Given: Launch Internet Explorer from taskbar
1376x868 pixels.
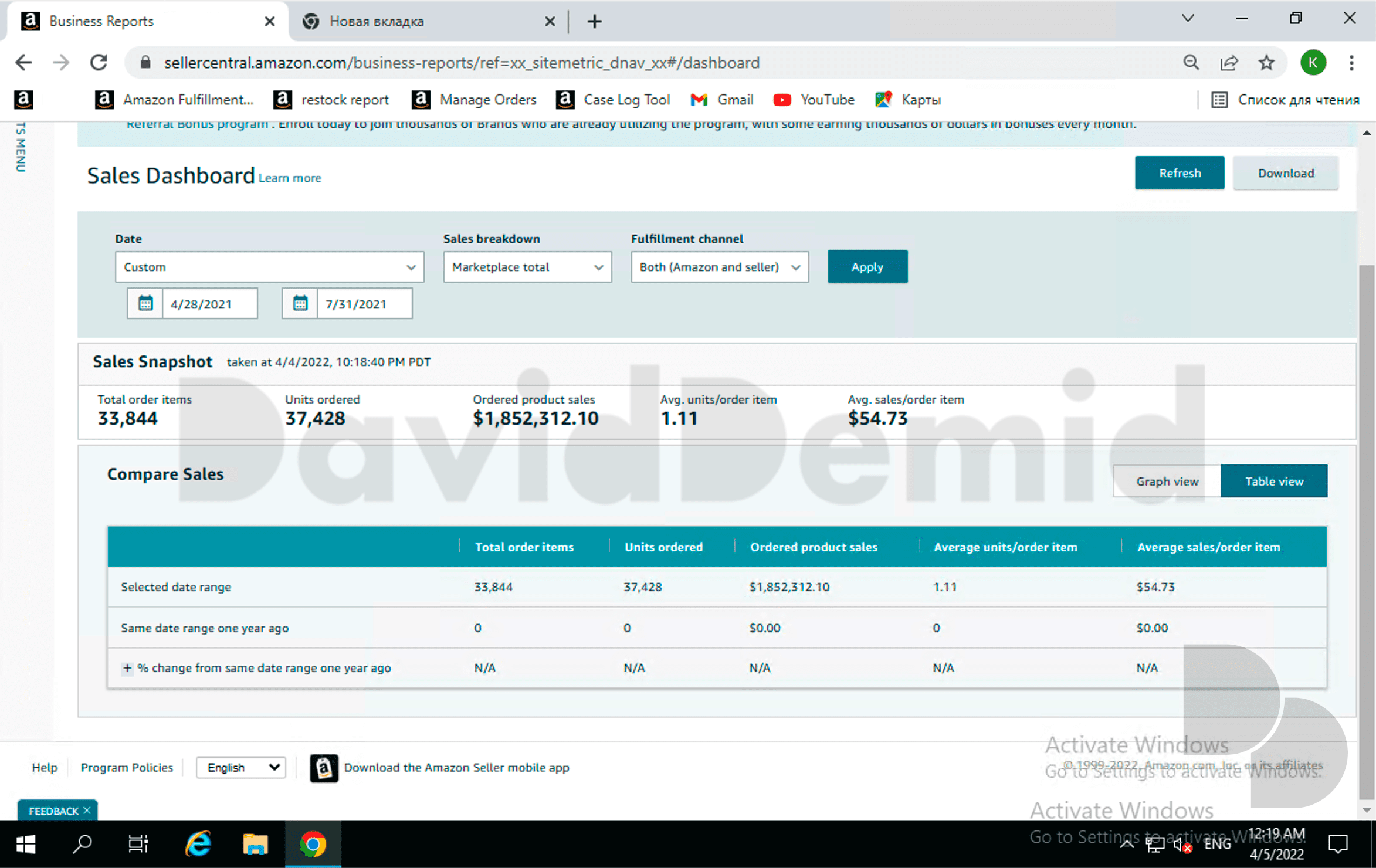Looking at the screenshot, I should pyautogui.click(x=199, y=845).
